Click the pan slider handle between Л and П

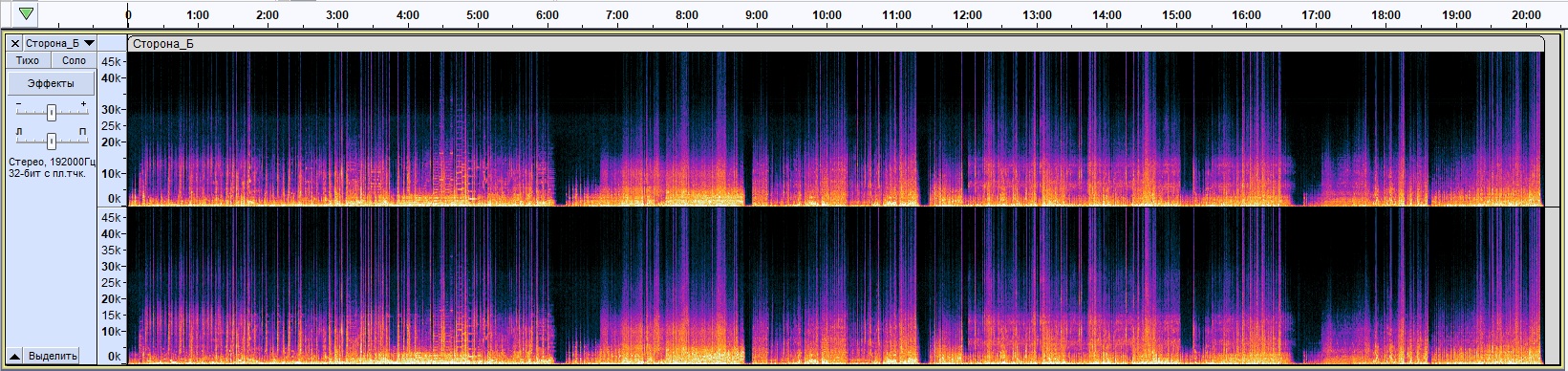pyautogui.click(x=52, y=141)
